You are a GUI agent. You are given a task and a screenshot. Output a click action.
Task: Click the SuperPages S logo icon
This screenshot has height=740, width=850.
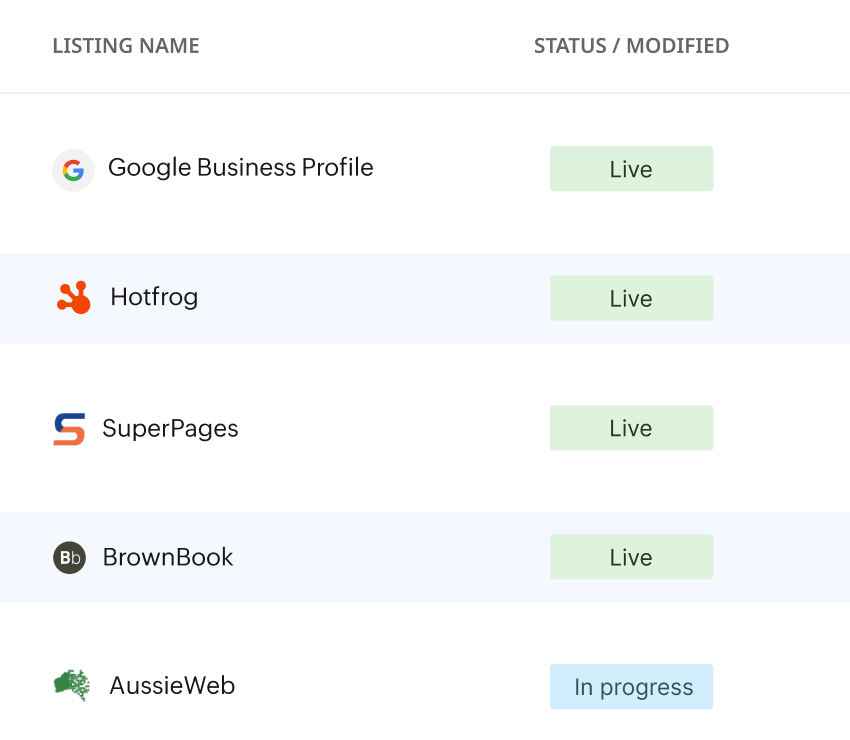[x=69, y=429]
